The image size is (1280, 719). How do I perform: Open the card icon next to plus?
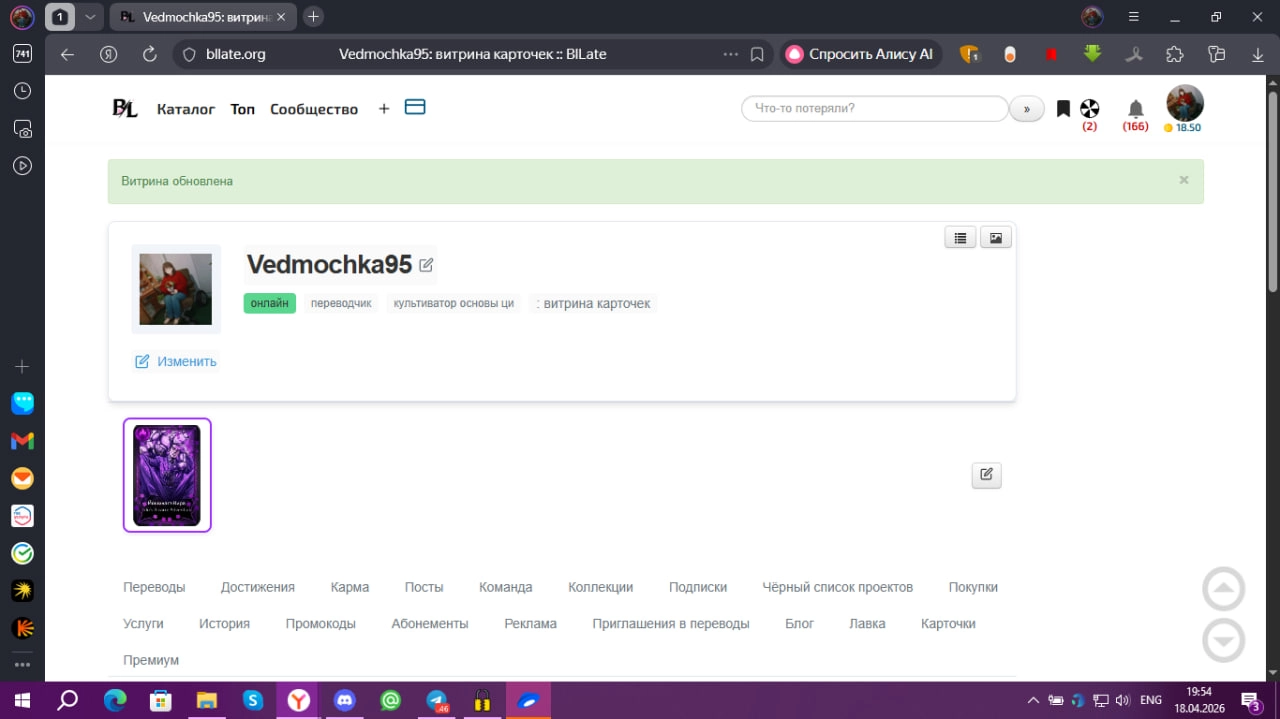coord(415,107)
